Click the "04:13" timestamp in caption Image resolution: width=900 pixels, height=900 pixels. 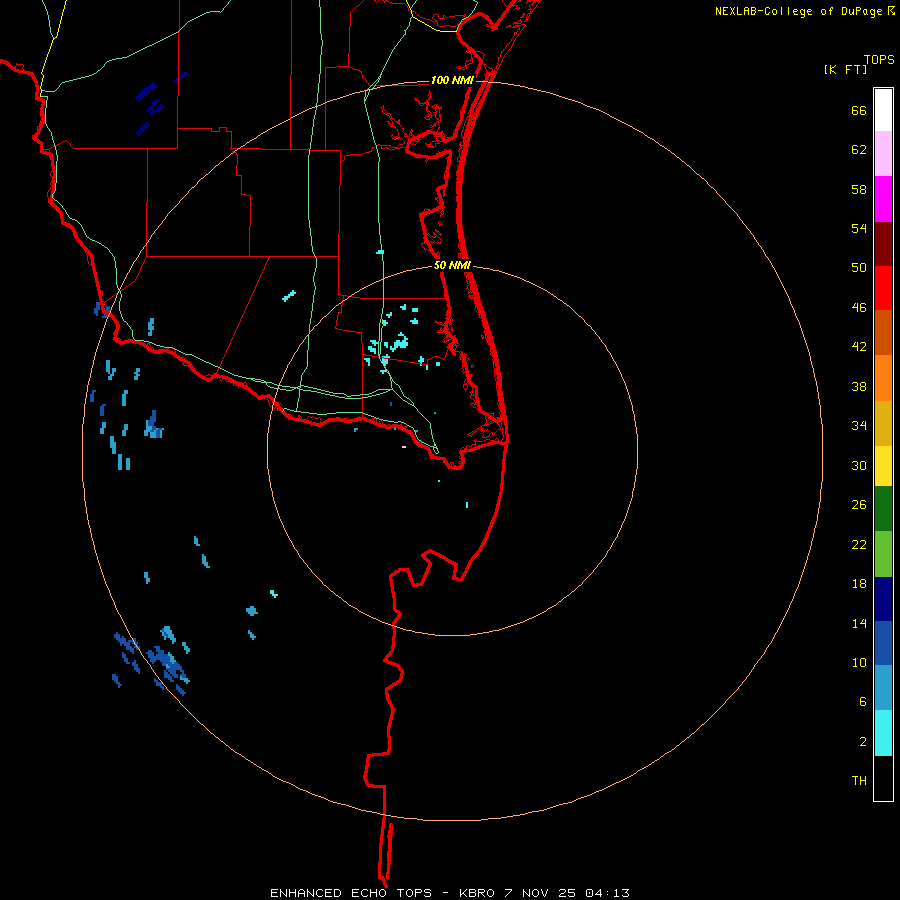coord(607,893)
